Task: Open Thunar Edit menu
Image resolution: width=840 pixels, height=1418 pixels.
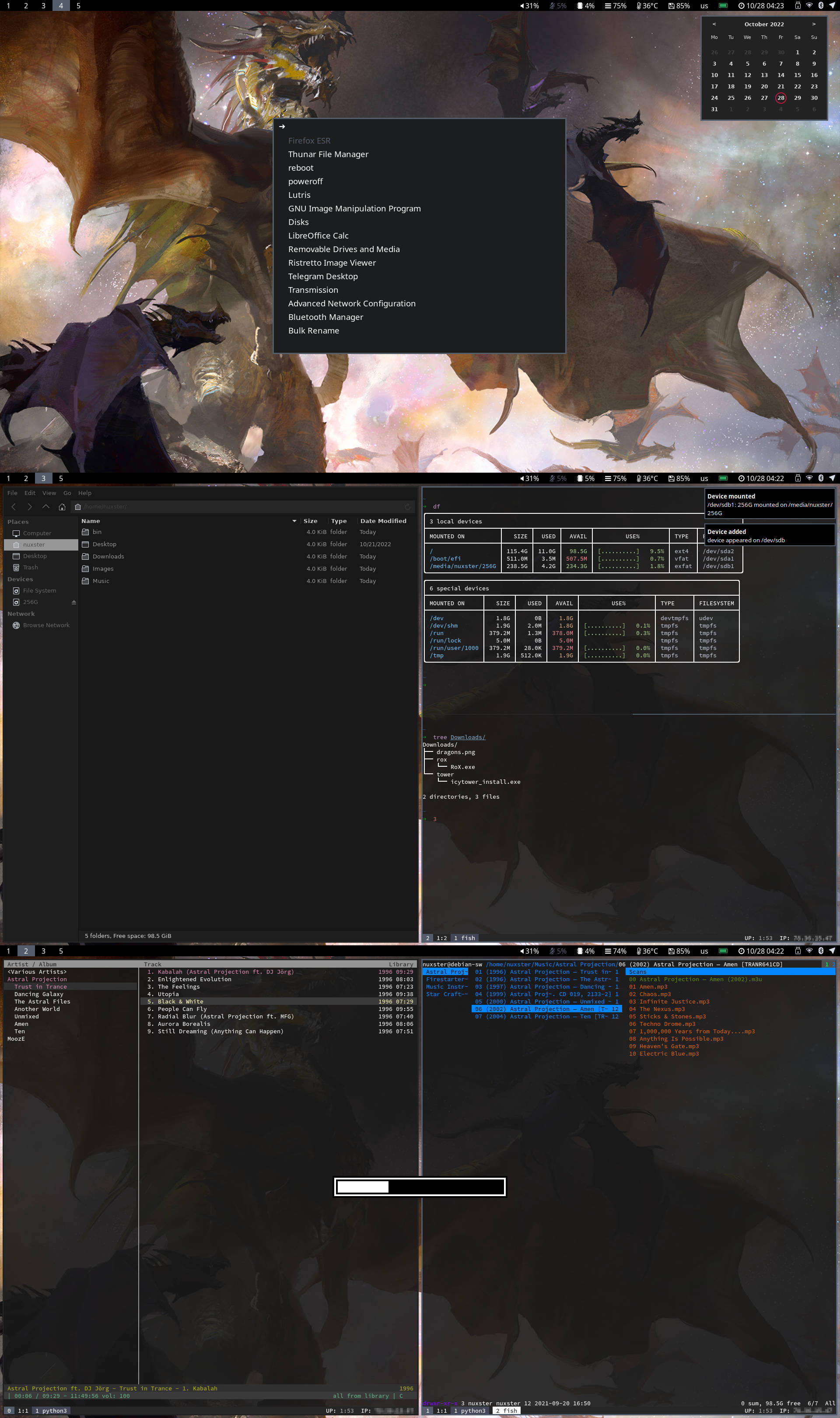Action: click(x=30, y=493)
